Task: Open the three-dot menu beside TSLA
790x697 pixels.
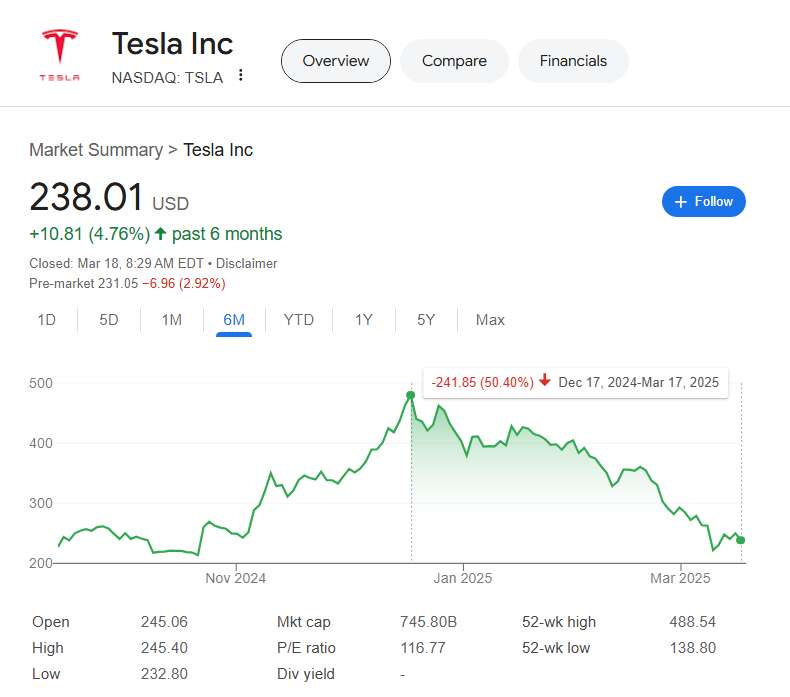Action: [240, 76]
